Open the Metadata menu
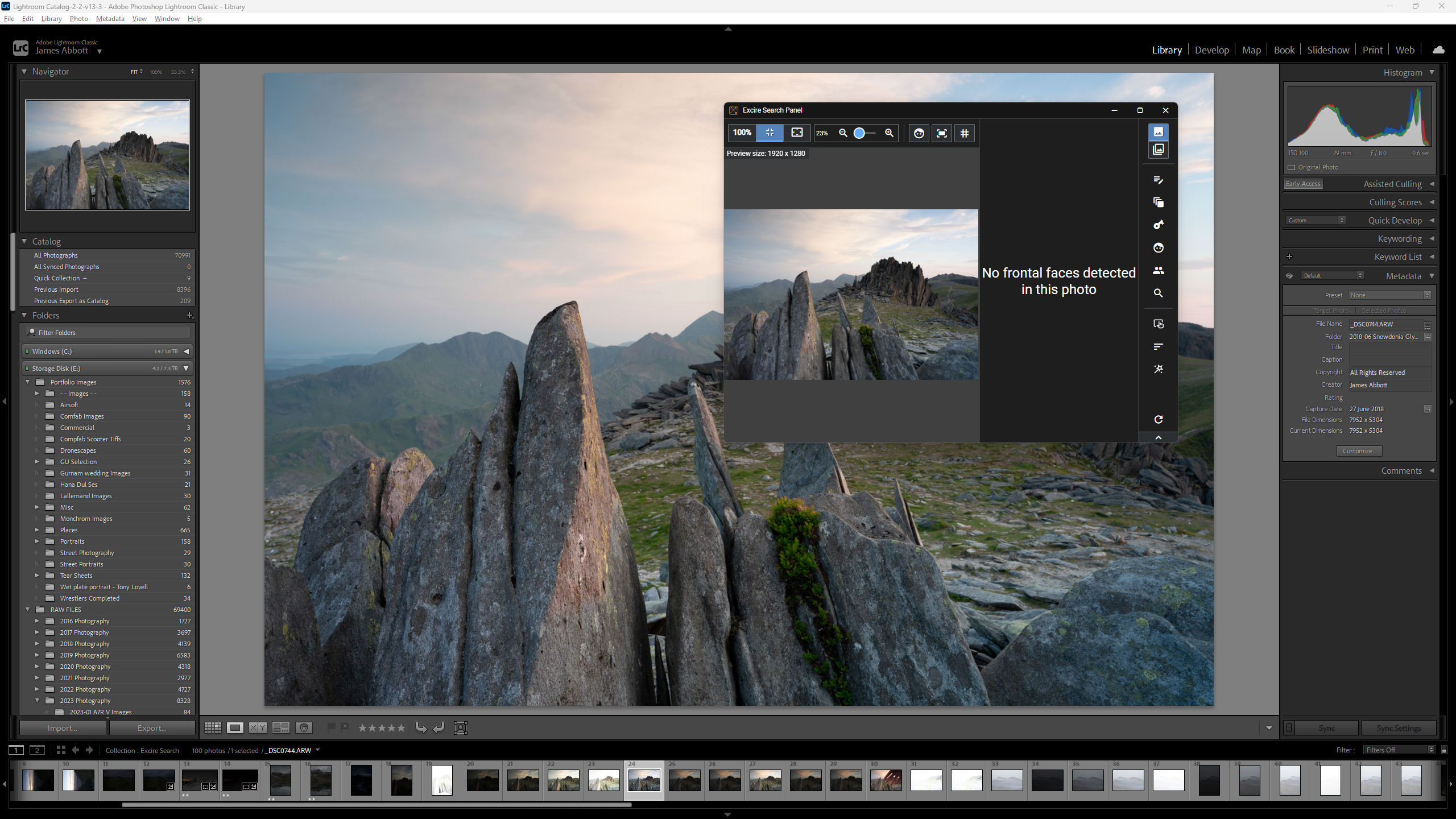This screenshot has width=1456, height=819. coord(110,19)
